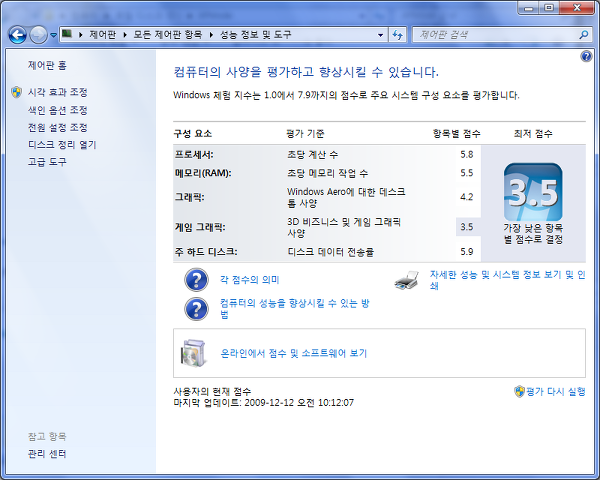Open the recent pages dropdown beside Forward

click(54, 35)
